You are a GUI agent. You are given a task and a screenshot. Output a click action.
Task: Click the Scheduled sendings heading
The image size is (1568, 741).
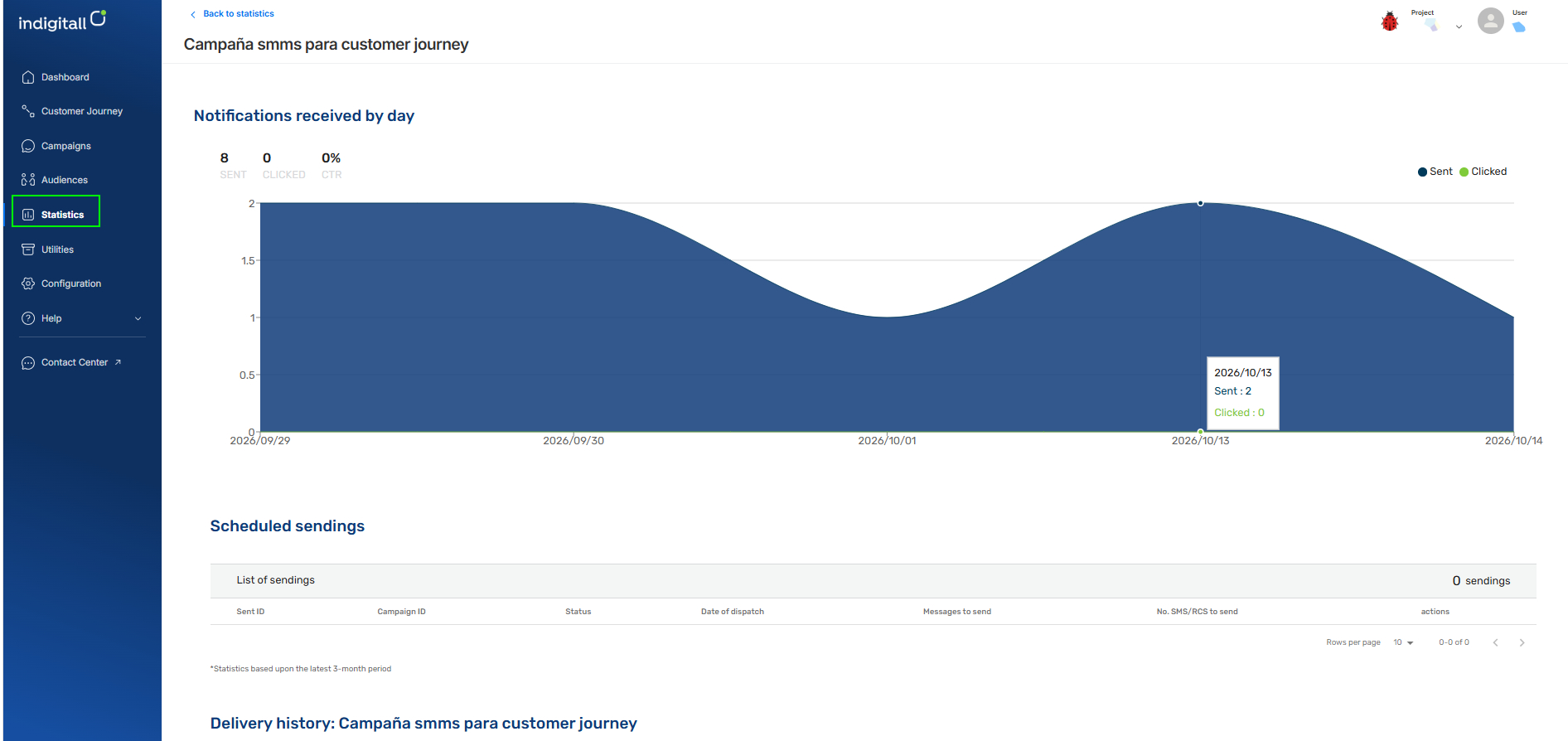coord(287,526)
